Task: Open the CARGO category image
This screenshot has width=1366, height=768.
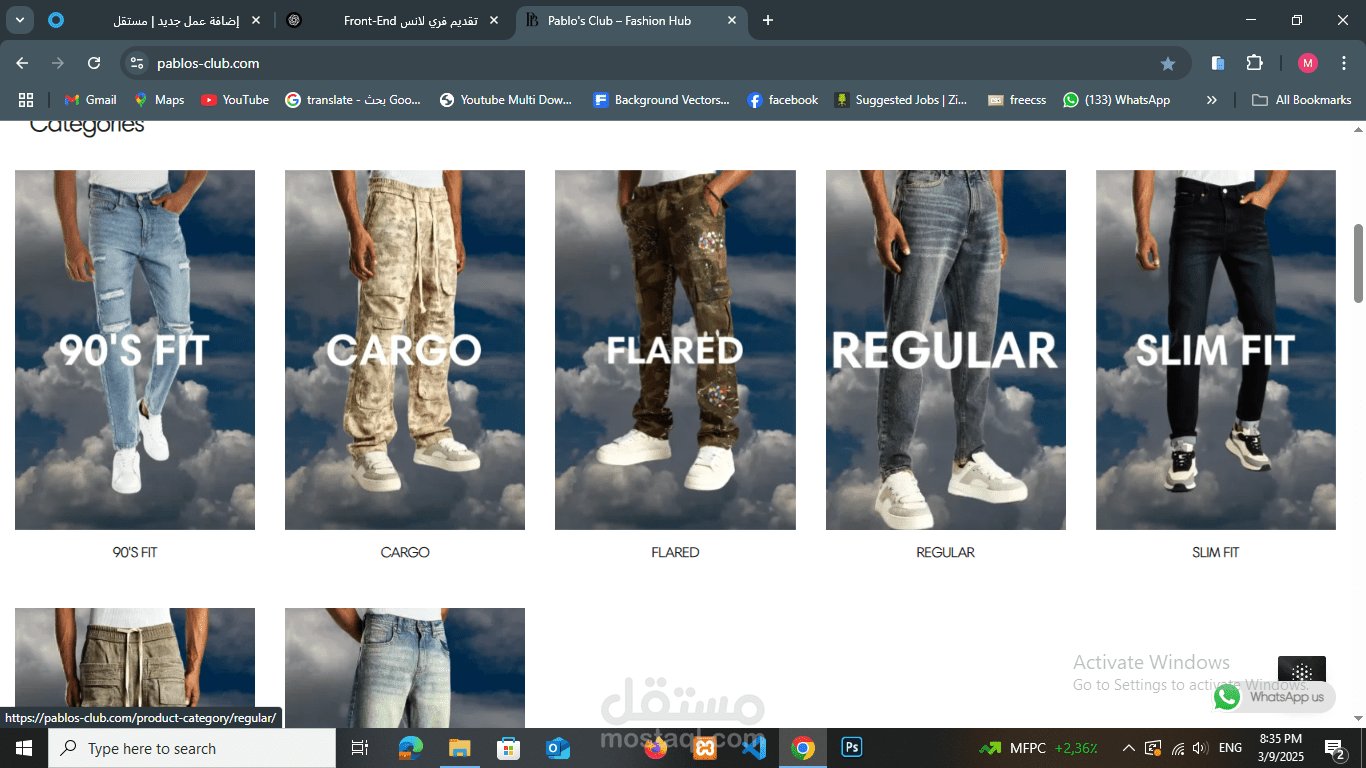Action: click(405, 350)
